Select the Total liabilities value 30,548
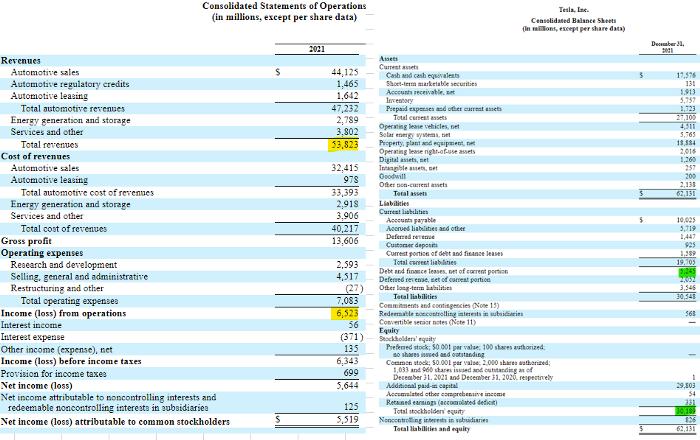 coord(686,297)
